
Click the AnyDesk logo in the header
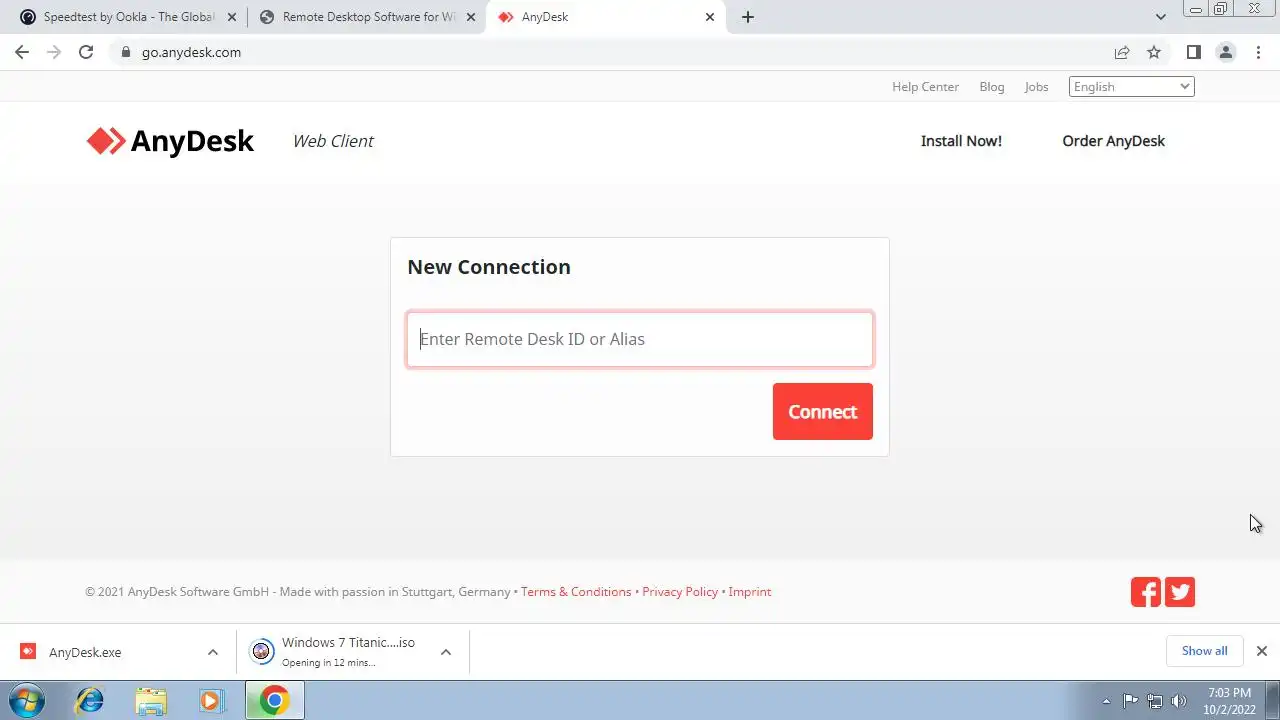pos(170,141)
